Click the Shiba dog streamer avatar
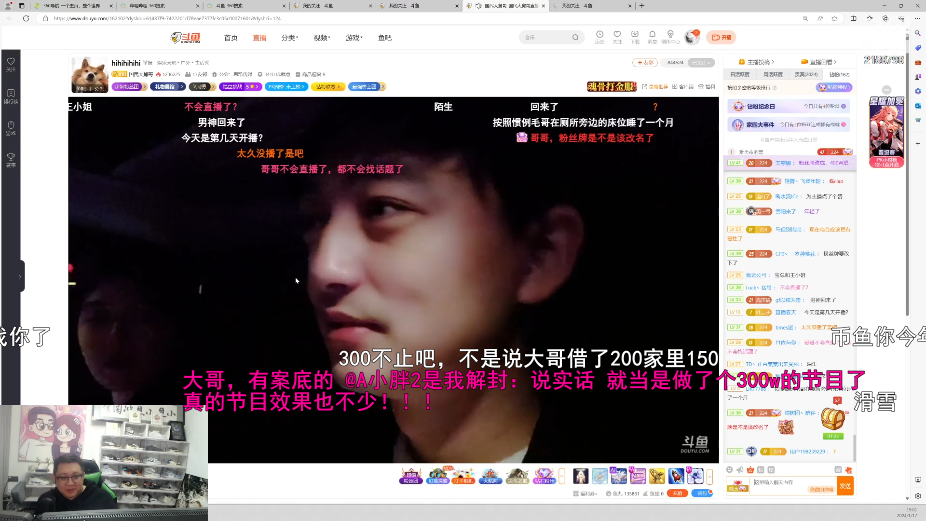This screenshot has height=521, width=926. tap(89, 74)
